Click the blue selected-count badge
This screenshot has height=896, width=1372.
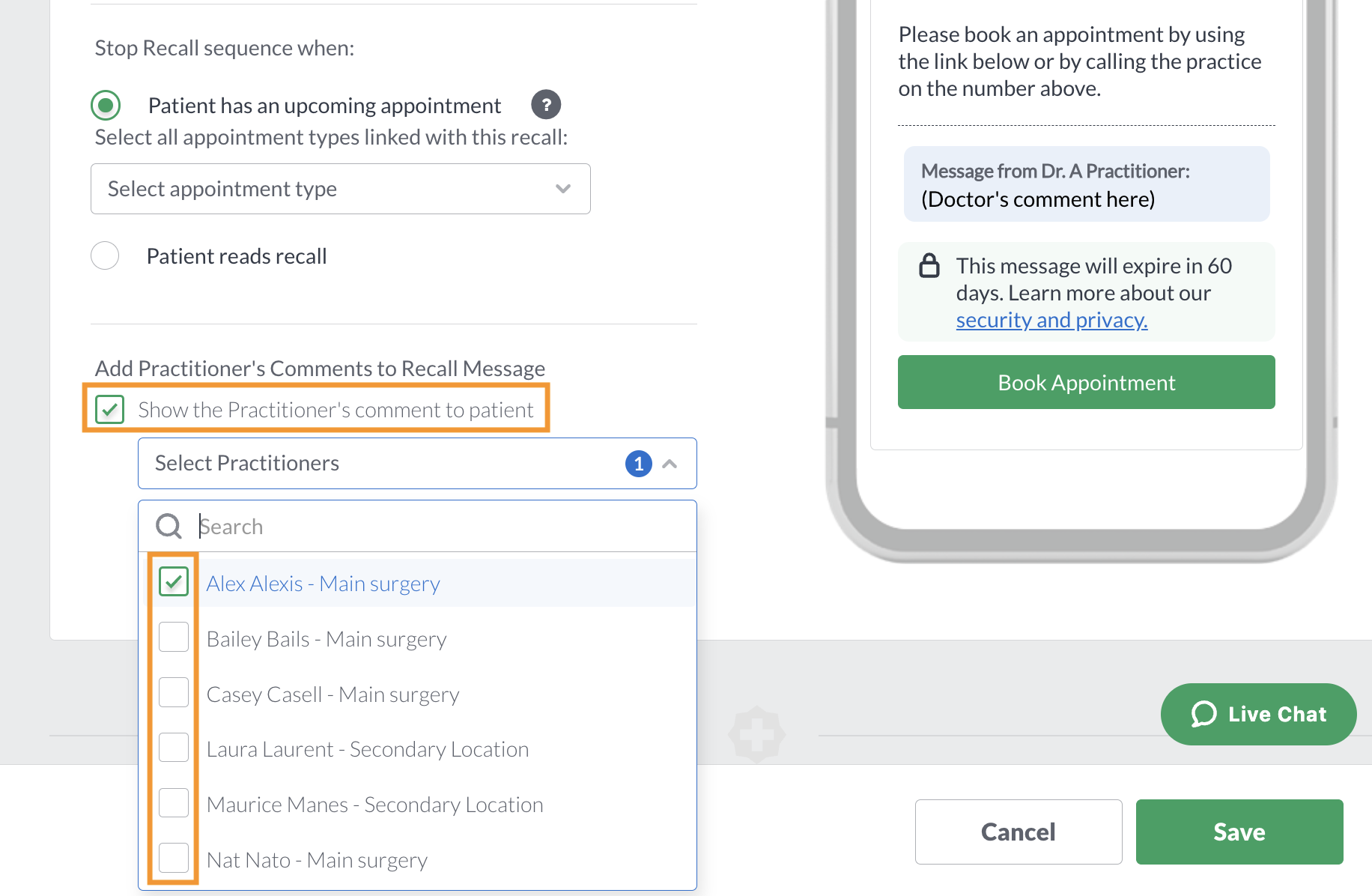[x=639, y=464]
